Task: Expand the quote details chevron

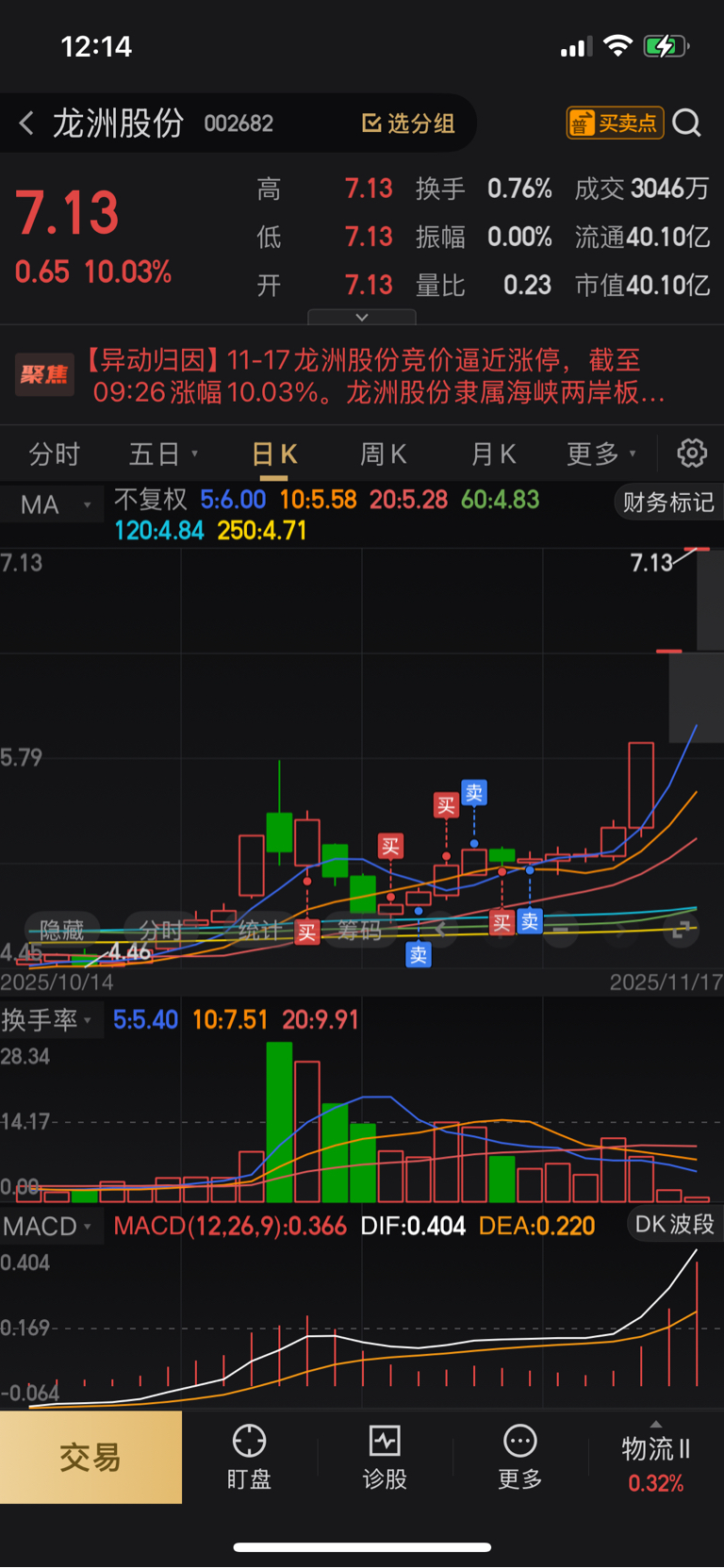Action: coord(361,317)
